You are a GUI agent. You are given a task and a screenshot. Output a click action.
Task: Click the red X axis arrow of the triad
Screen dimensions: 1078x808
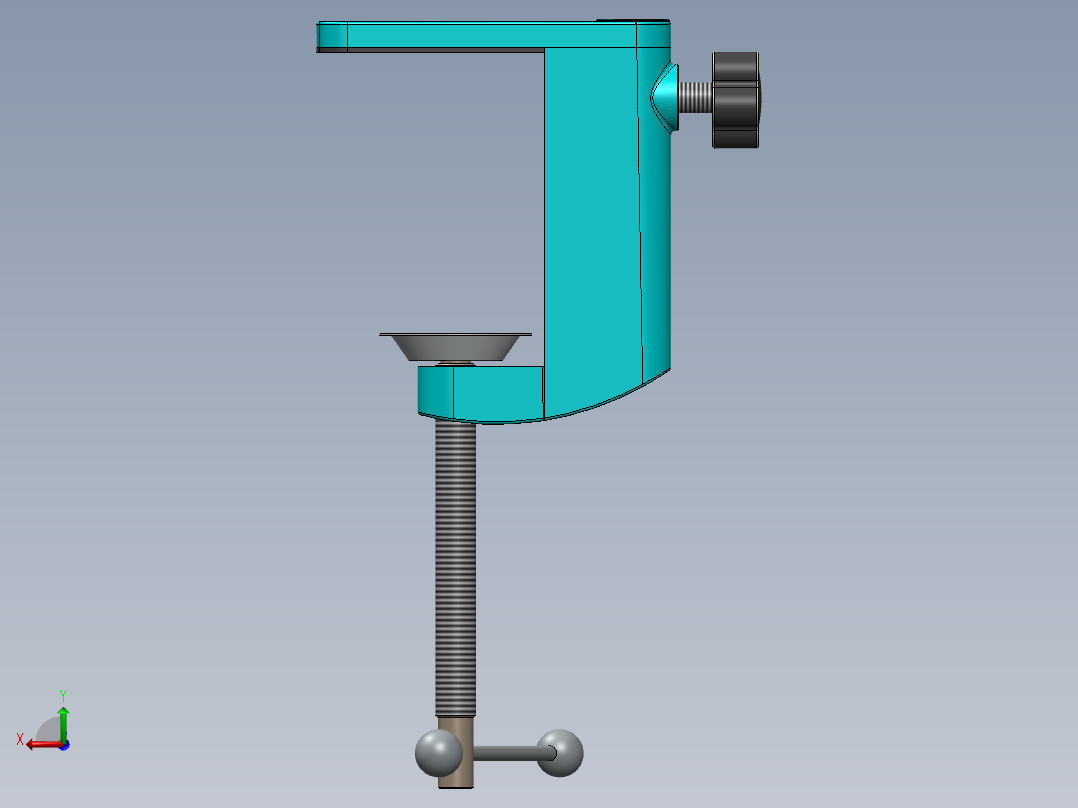click(x=41, y=745)
